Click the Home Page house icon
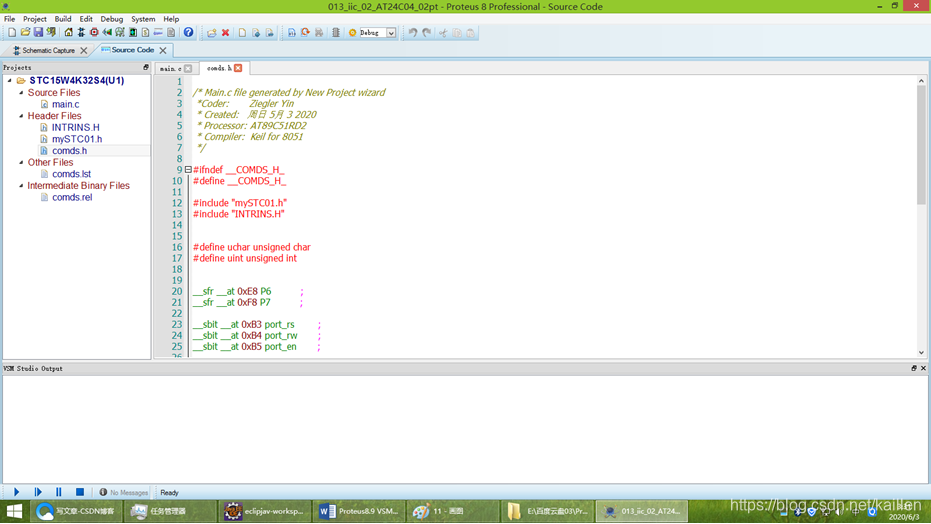 click(69, 33)
